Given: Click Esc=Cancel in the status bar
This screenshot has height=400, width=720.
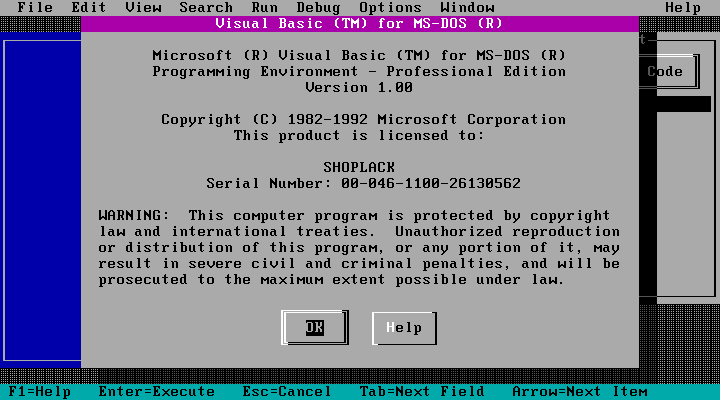Looking at the screenshot, I should pyautogui.click(x=287, y=392).
